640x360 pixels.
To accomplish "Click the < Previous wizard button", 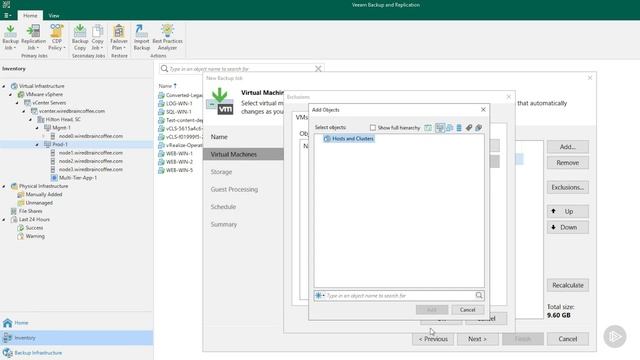I will (x=433, y=339).
